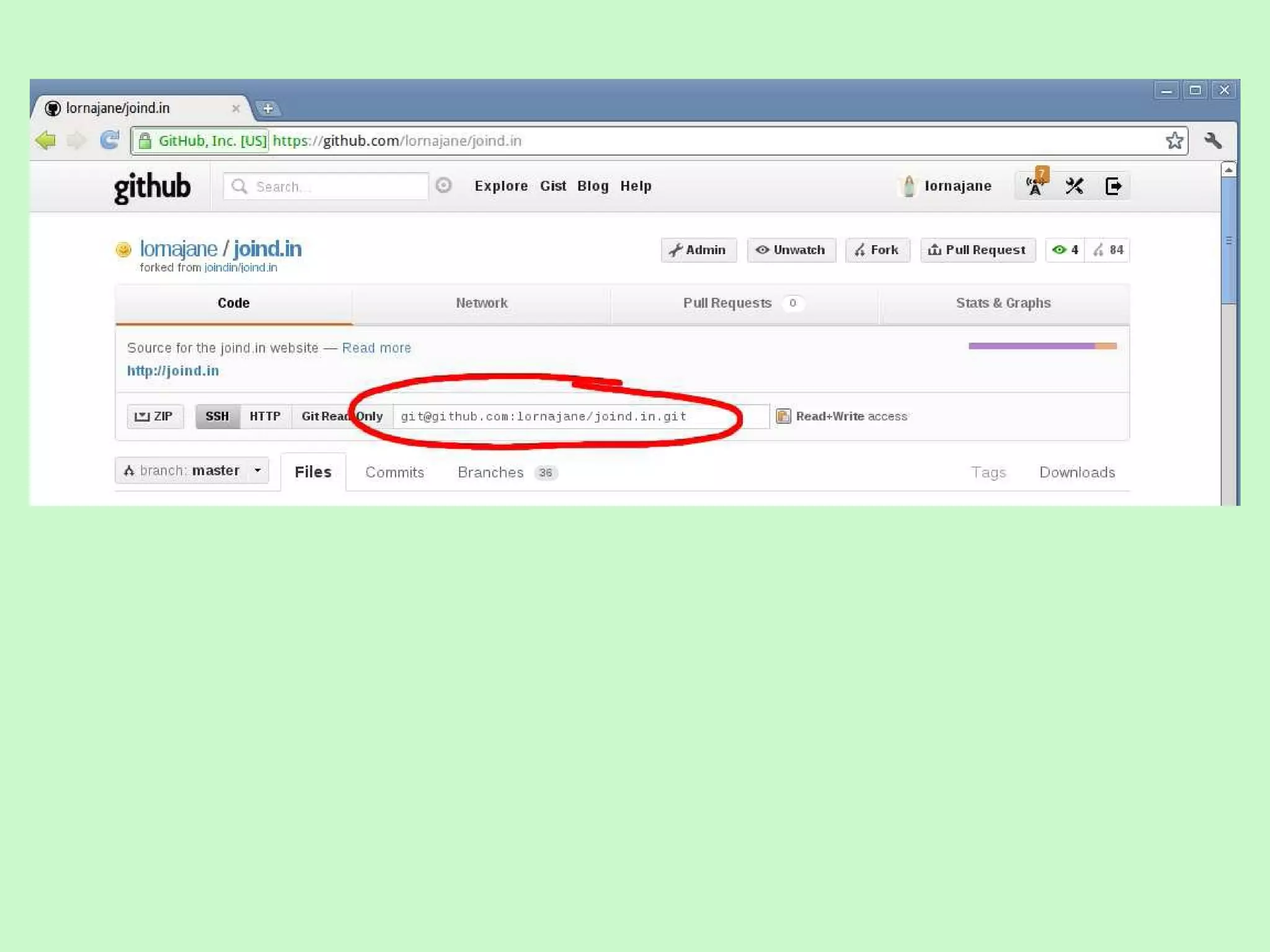Viewport: 1270px width, 952px height.
Task: Open the Network tab
Action: click(481, 303)
